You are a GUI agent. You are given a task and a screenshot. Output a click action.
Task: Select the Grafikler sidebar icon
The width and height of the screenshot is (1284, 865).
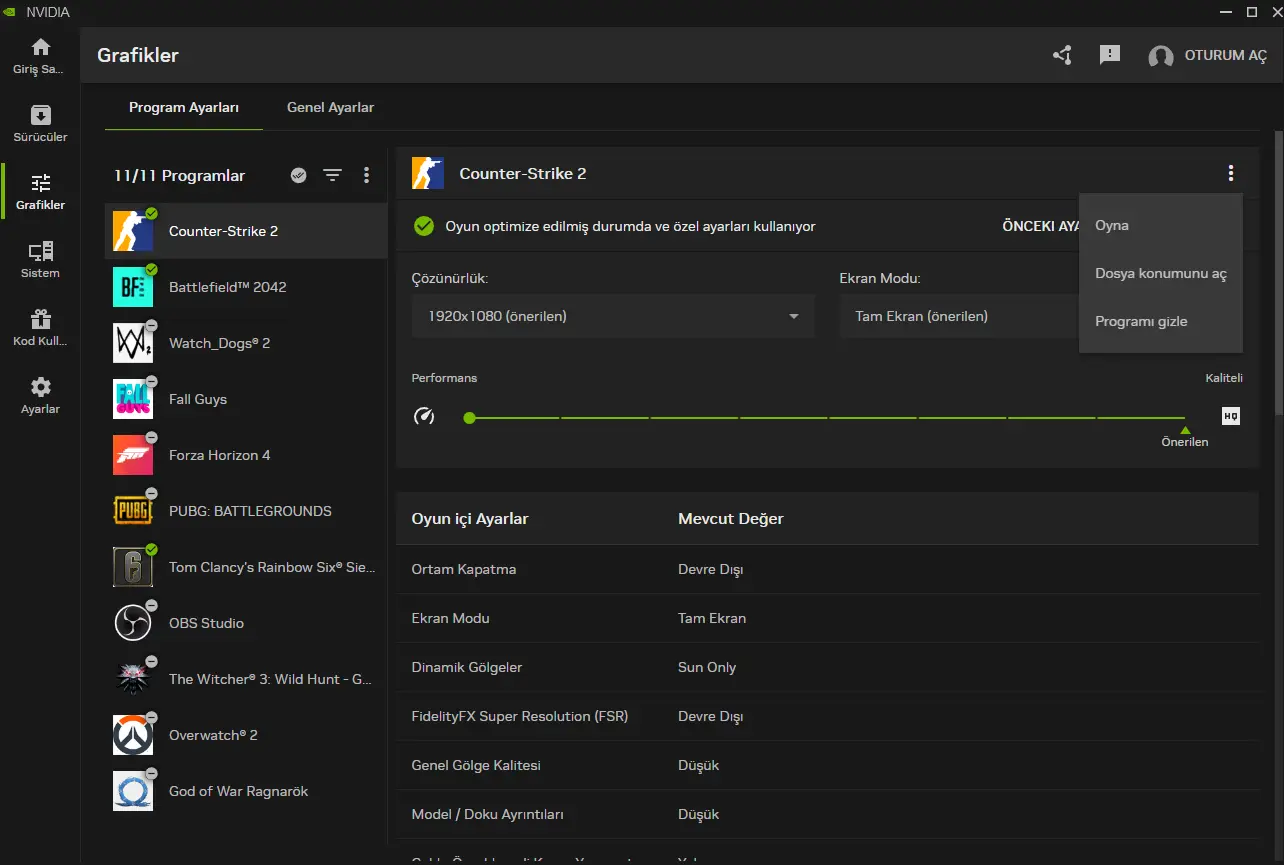(40, 183)
